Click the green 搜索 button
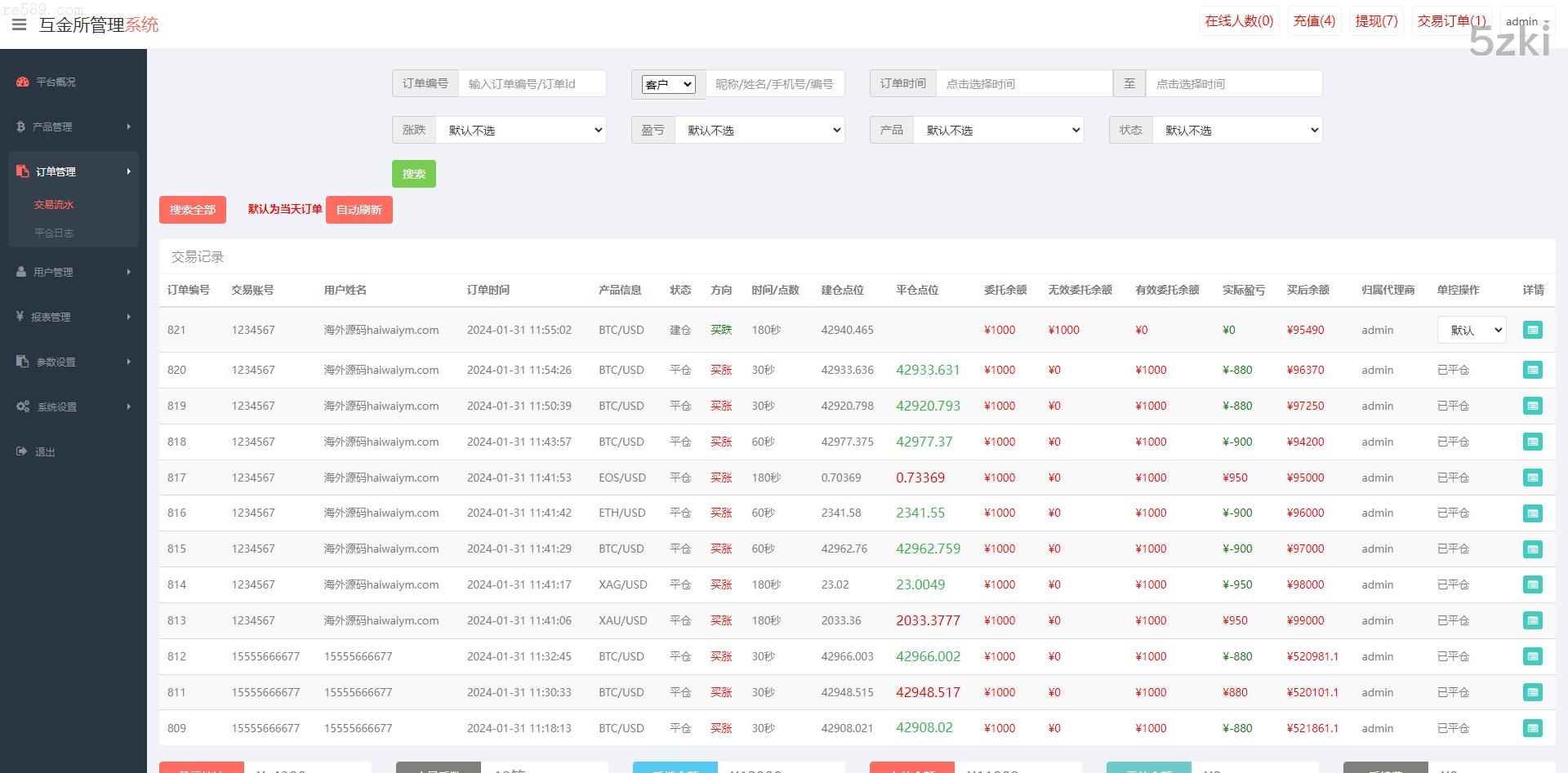The image size is (1568, 773). pos(413,174)
